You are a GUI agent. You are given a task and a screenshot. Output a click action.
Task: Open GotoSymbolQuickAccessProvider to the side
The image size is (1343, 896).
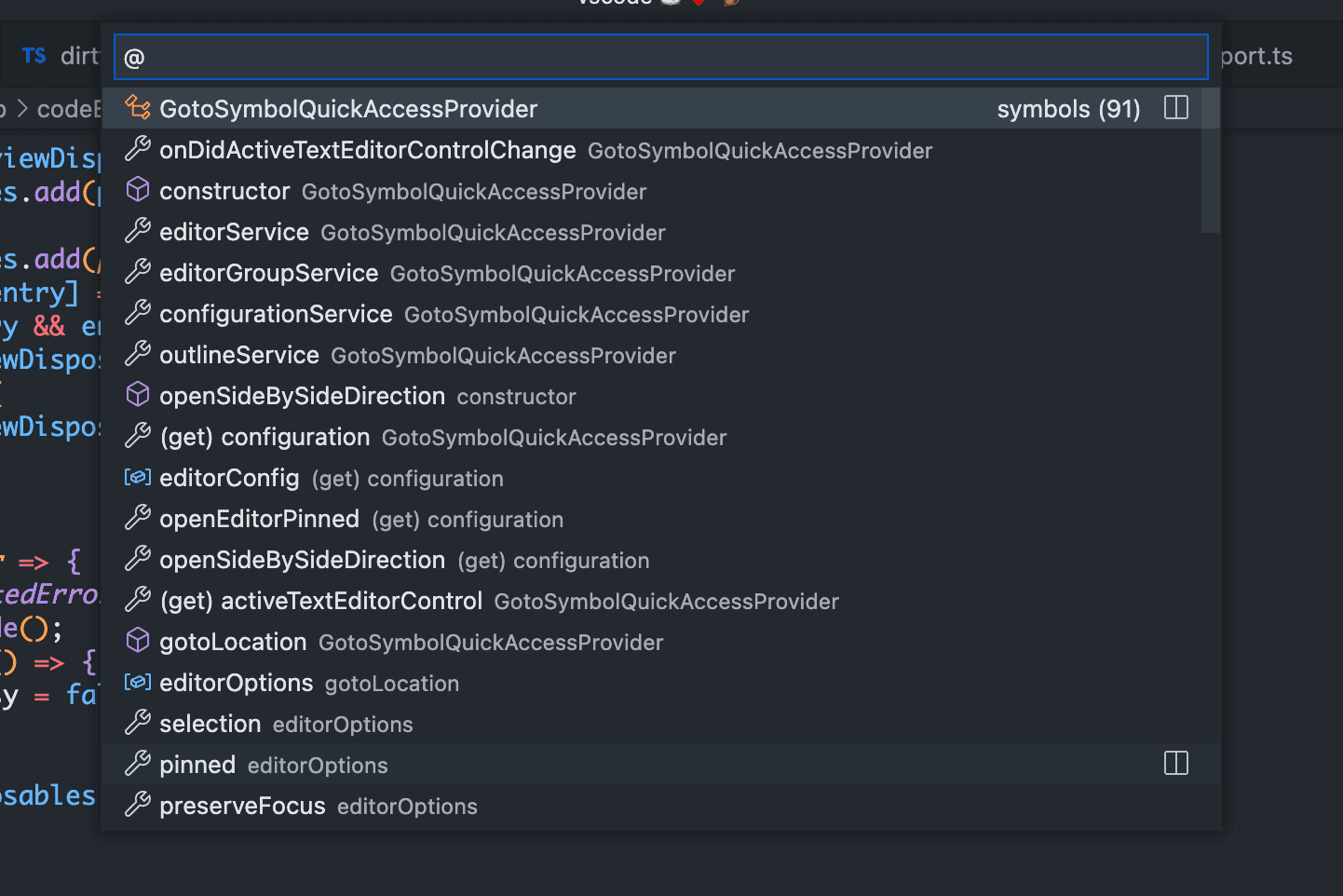coord(1176,108)
